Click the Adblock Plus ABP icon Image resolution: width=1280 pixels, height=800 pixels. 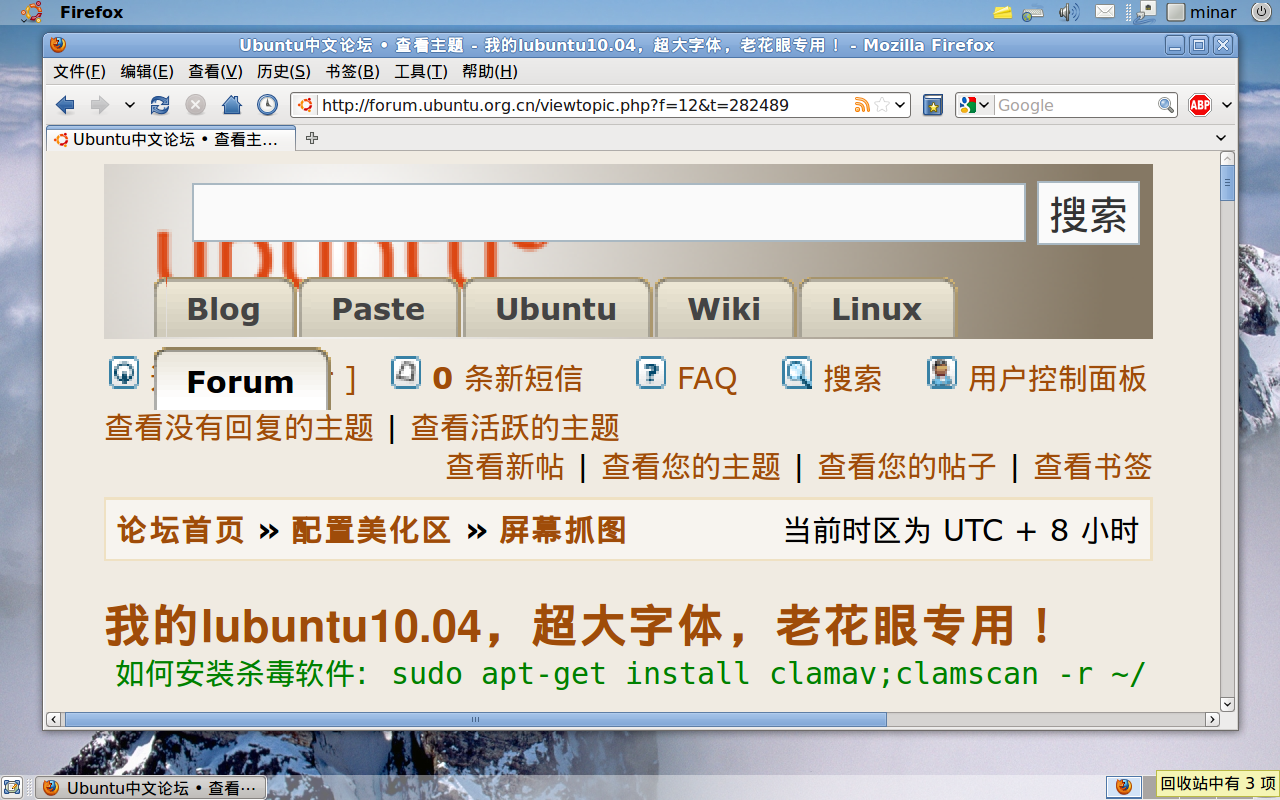(x=1200, y=105)
